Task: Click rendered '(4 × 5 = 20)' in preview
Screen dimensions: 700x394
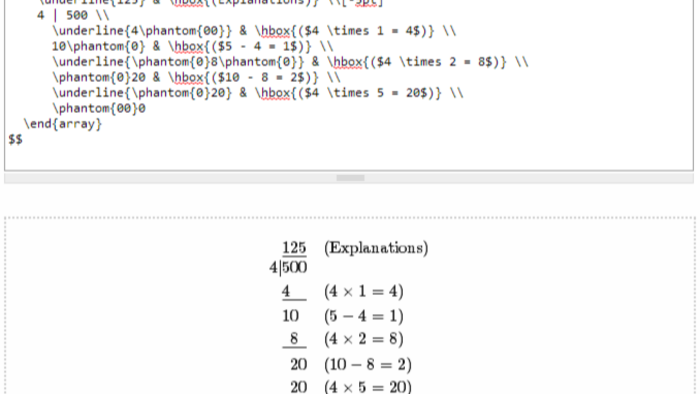Action: 368,386
